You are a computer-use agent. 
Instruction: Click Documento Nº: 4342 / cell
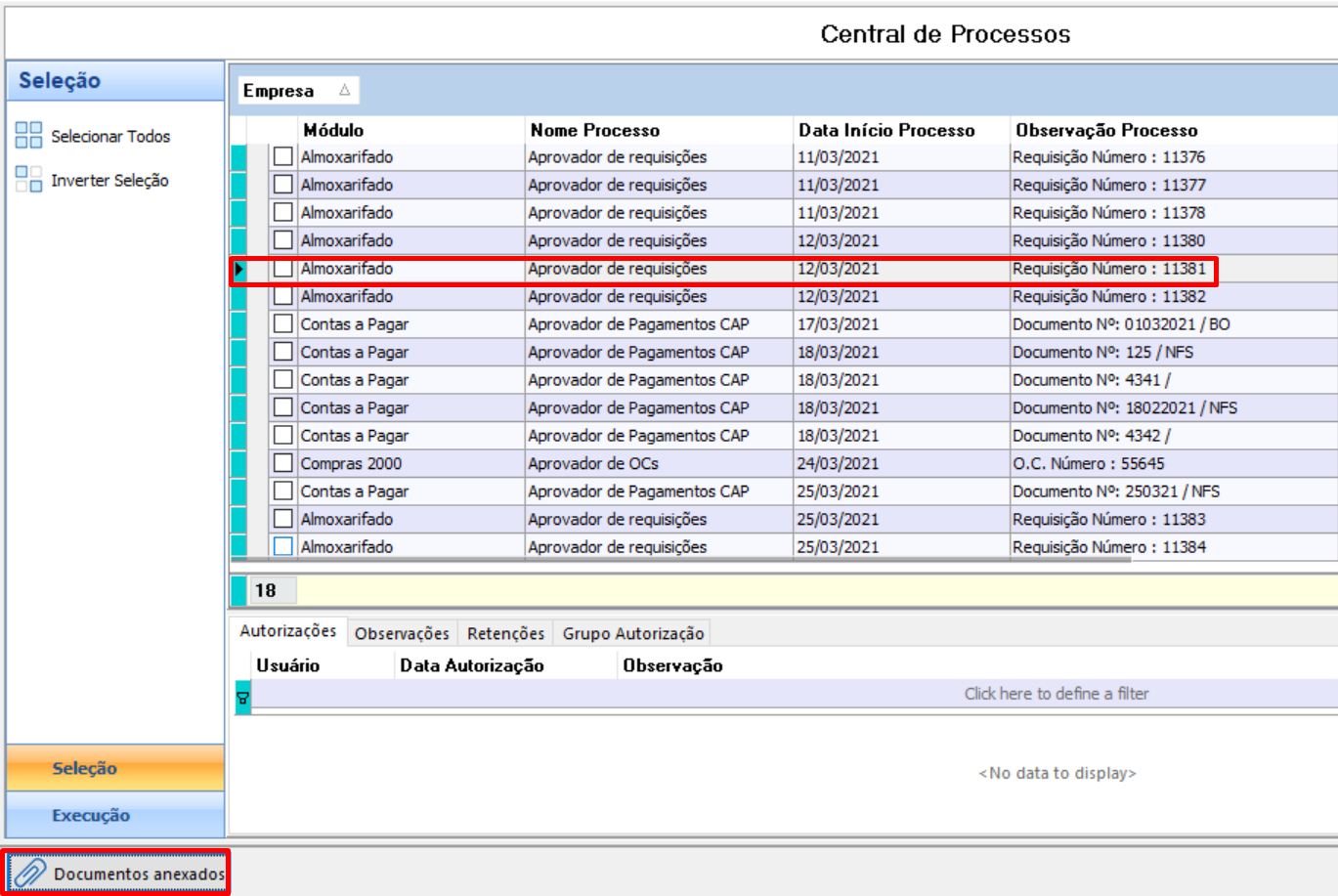(x=1173, y=435)
